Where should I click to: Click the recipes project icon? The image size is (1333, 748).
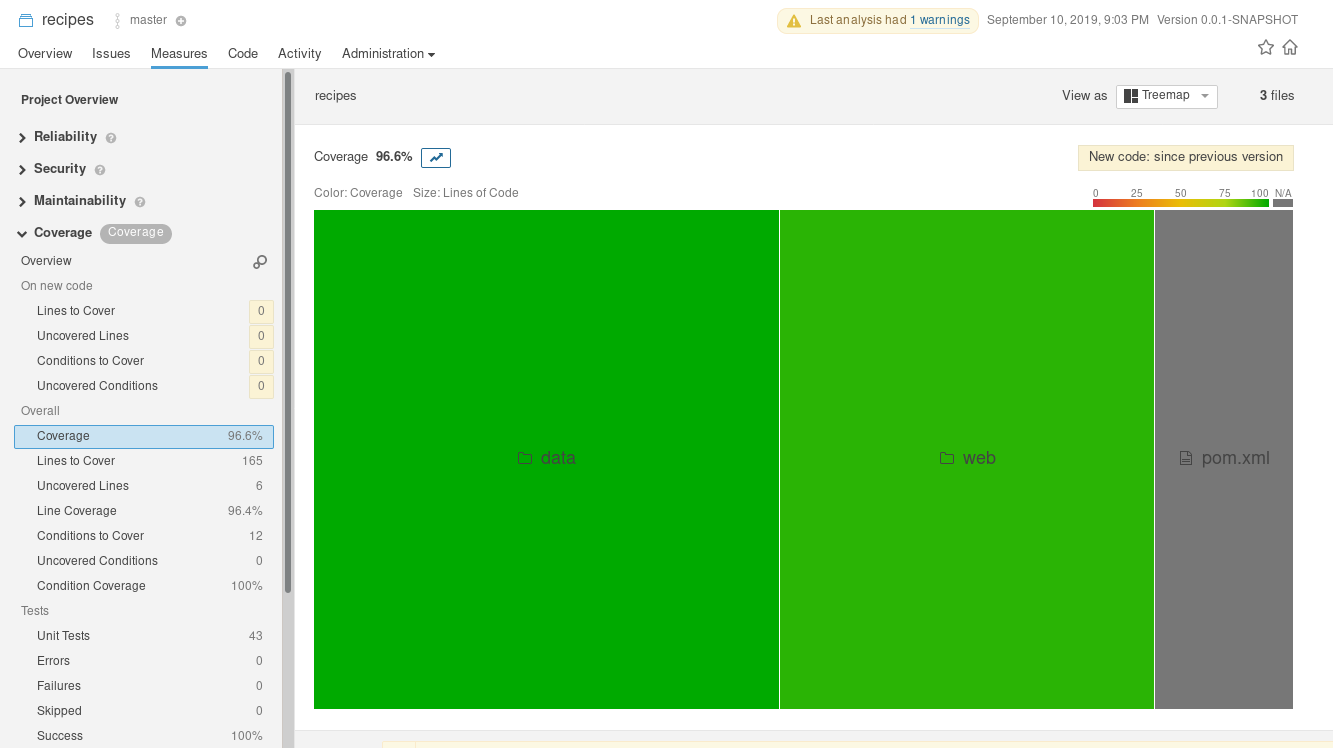[x=27, y=20]
